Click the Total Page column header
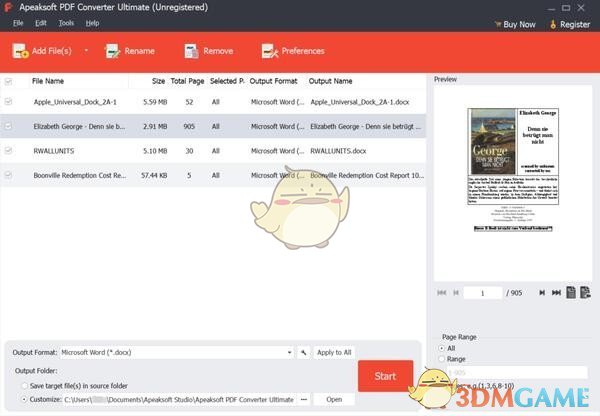Viewport: 600px width, 416px height. (187, 81)
